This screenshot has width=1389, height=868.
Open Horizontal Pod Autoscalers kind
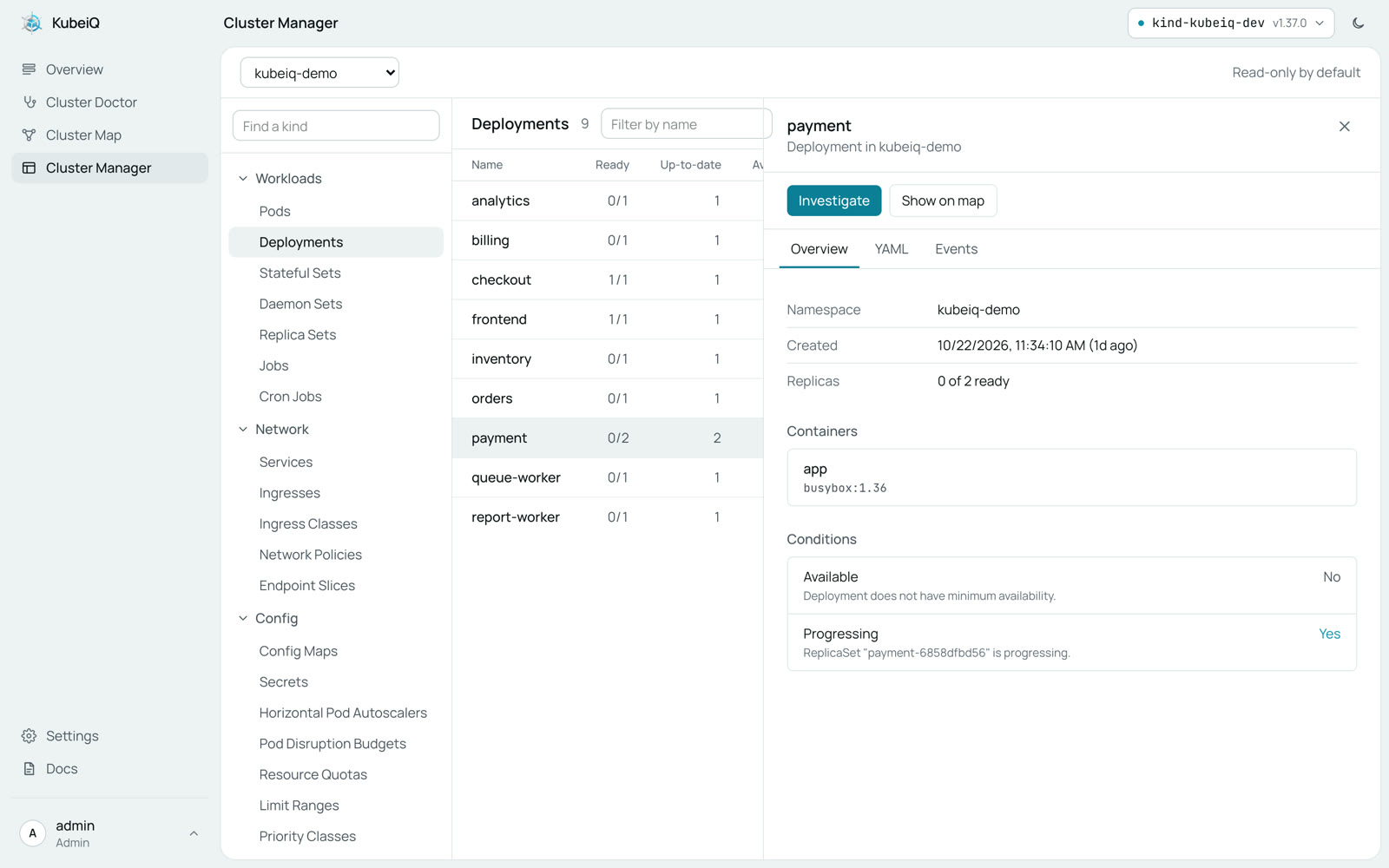[336, 713]
